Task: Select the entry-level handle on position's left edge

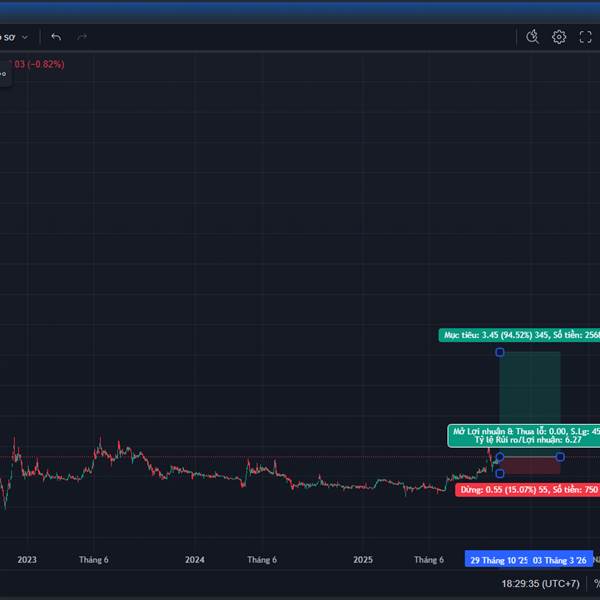Action: point(500,457)
